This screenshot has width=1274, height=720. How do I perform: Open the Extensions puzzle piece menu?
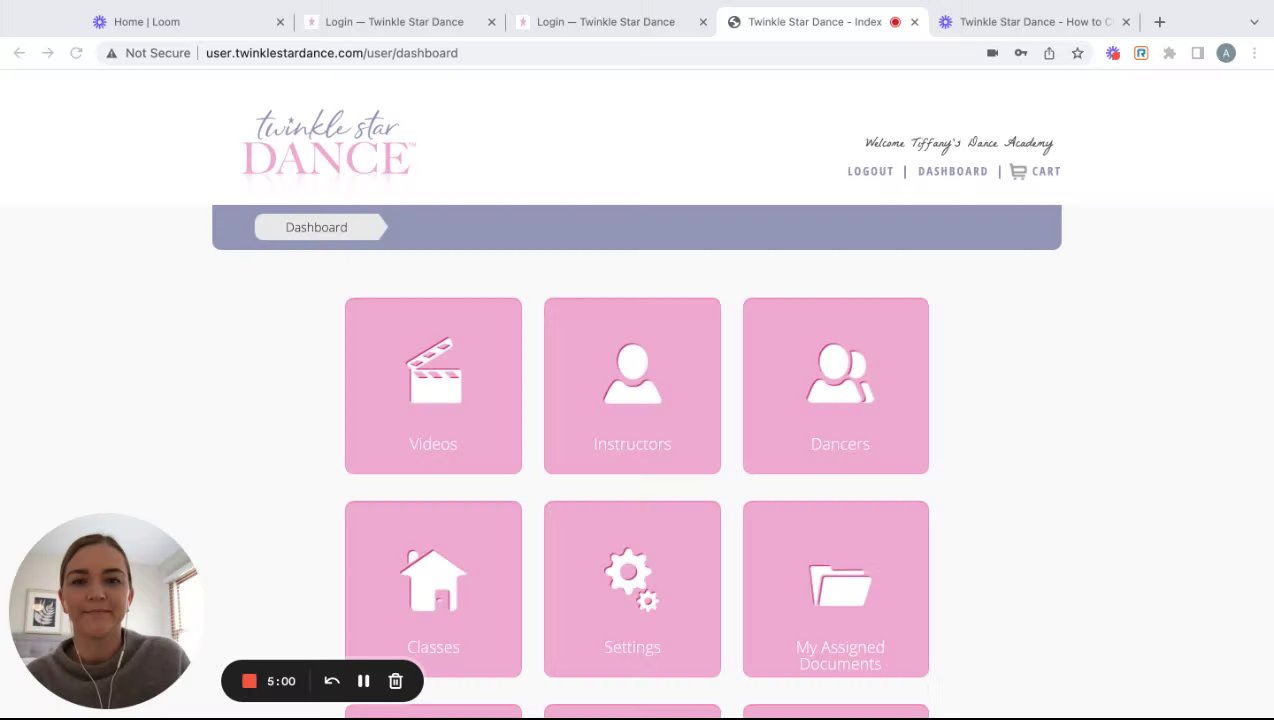click(1169, 53)
